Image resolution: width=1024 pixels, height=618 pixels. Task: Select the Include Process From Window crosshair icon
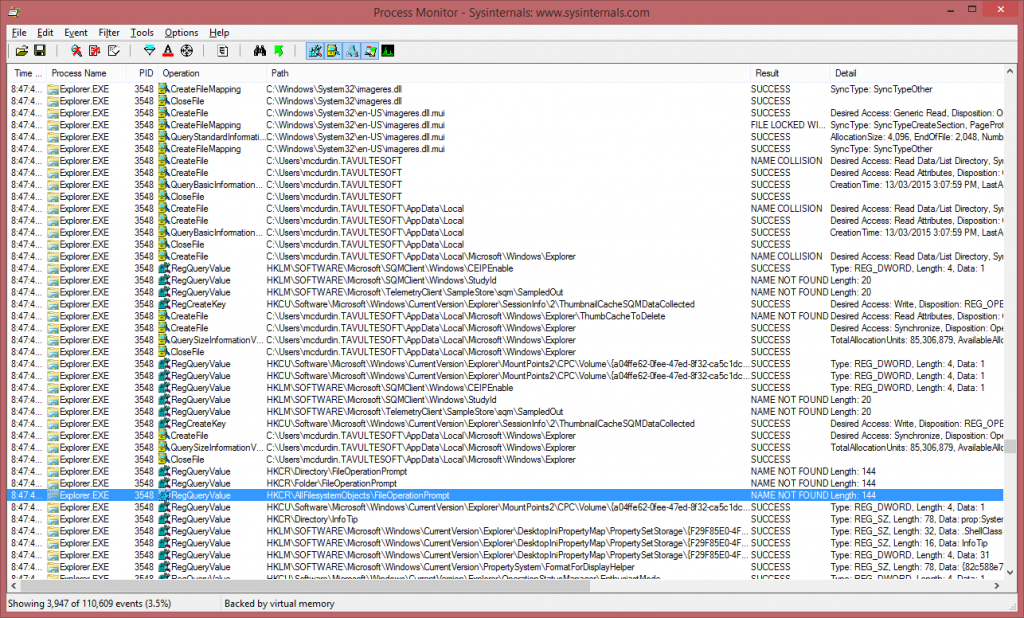[187, 51]
